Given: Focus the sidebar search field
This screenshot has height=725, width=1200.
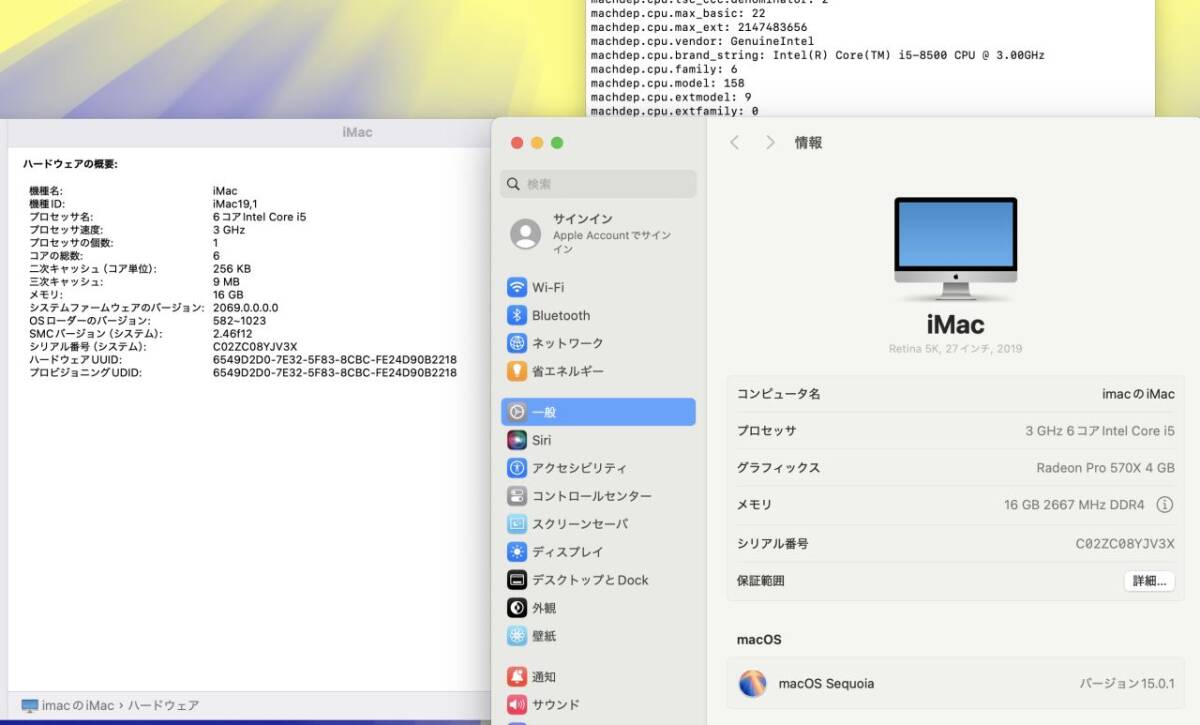Looking at the screenshot, I should tap(598, 184).
